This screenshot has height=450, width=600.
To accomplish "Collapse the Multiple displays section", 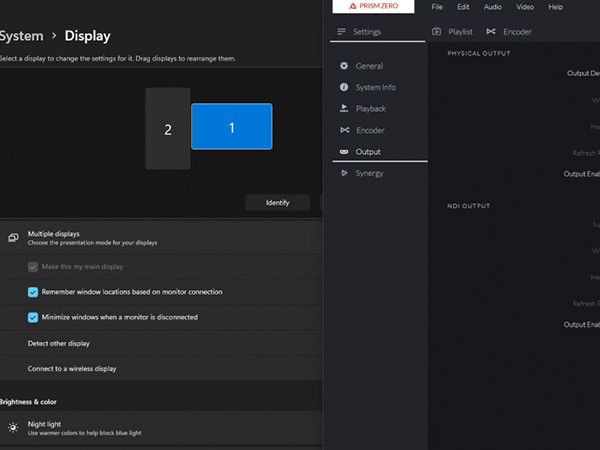I will click(161, 238).
